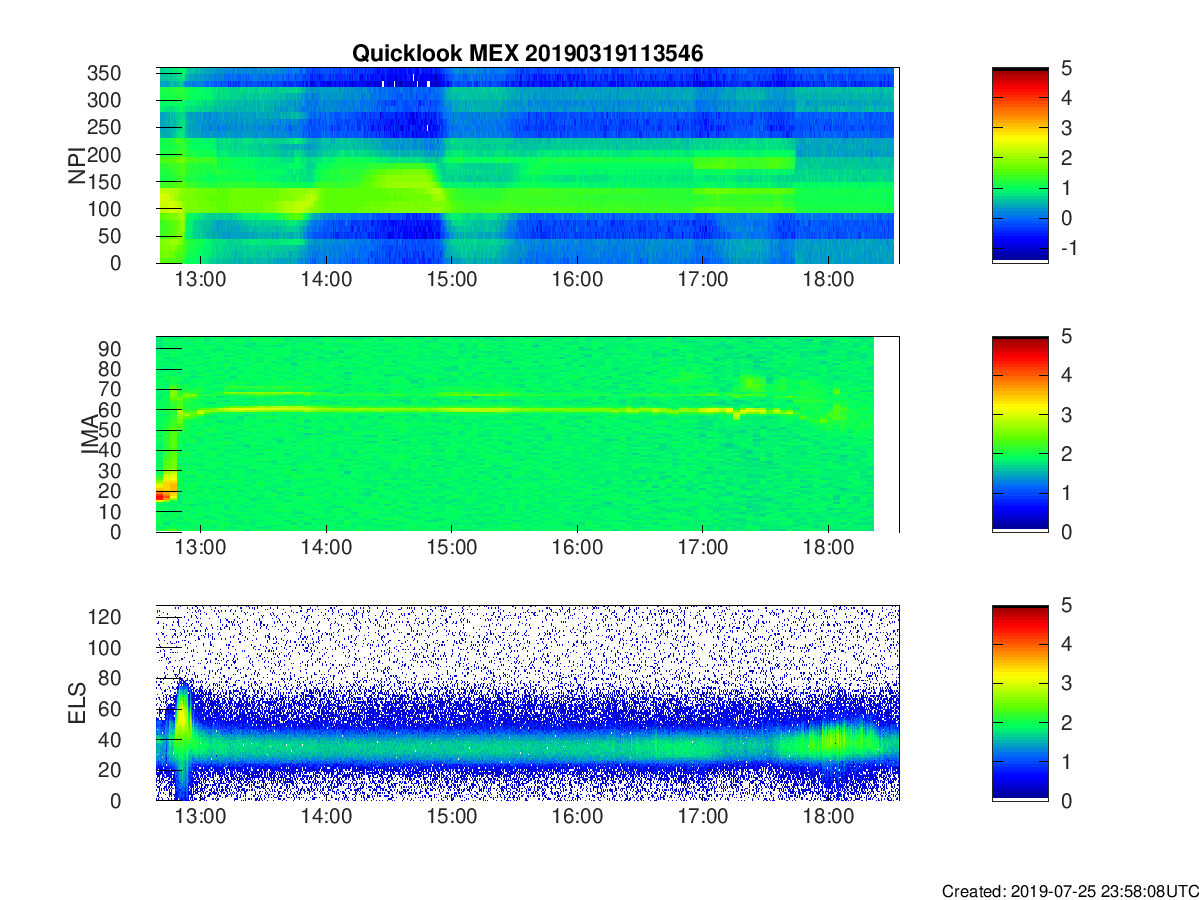Click the 16:00 time label under IMA panel
Screen dimensions: 1200x900
[577, 549]
